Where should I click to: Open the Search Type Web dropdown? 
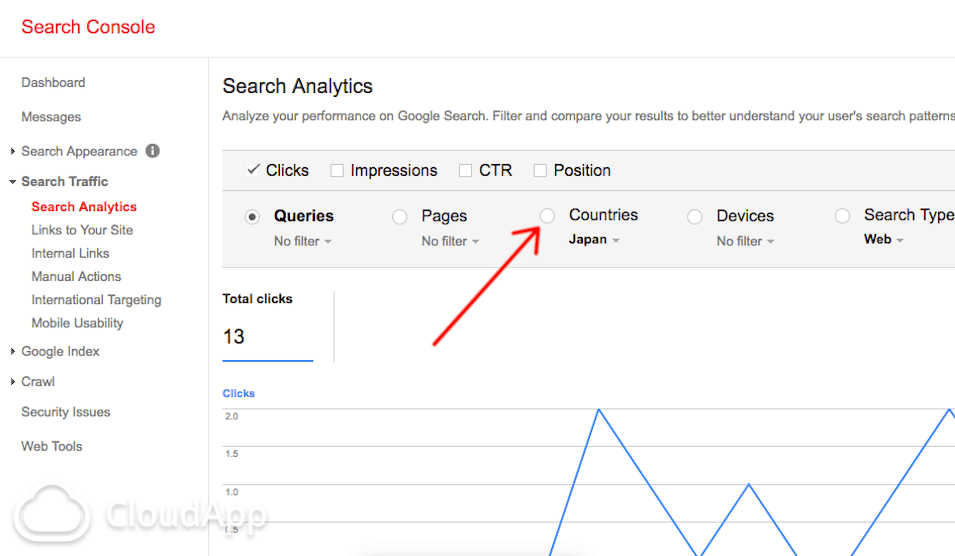click(x=883, y=240)
